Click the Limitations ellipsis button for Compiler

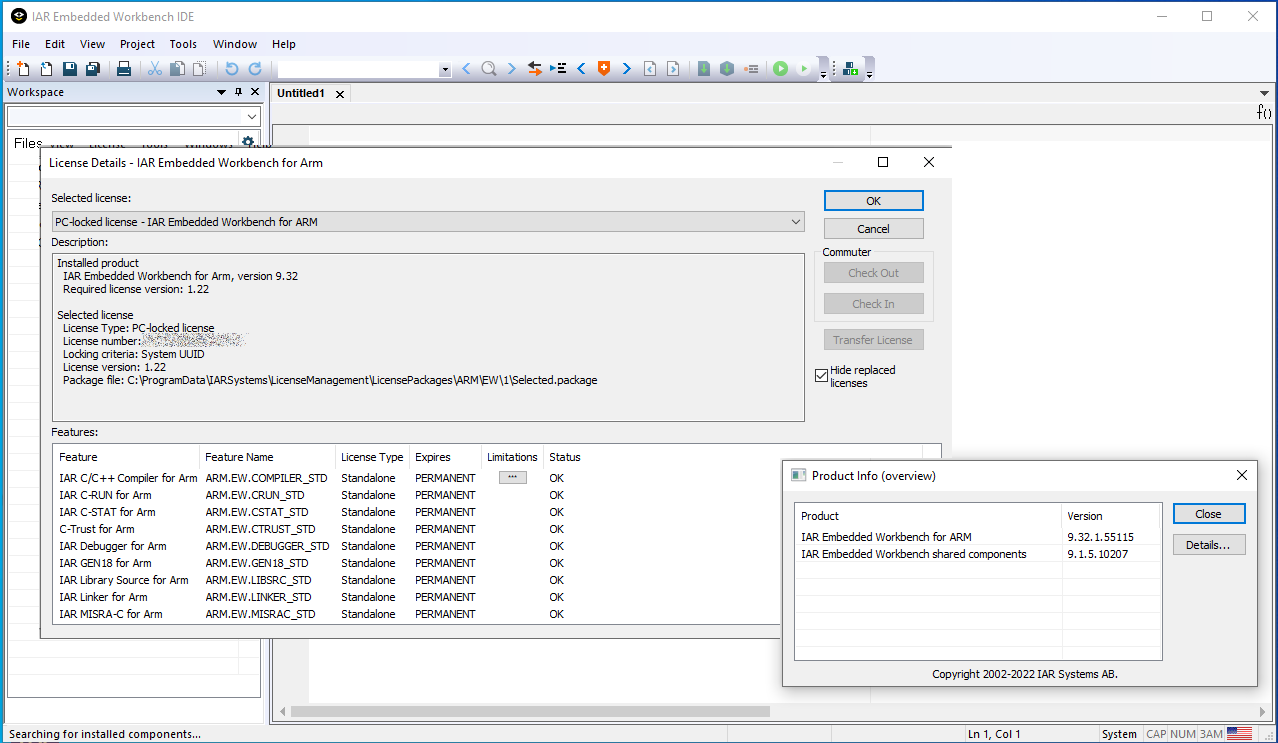tap(512, 478)
